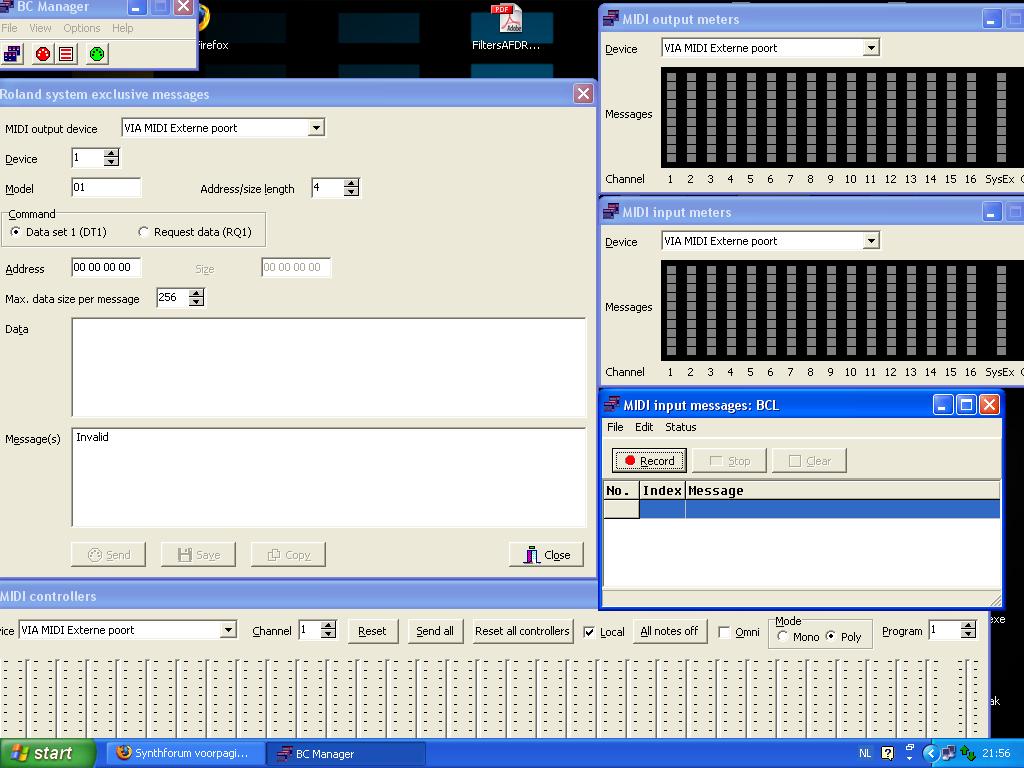Click the taskbar clock showing 21:56

point(996,753)
